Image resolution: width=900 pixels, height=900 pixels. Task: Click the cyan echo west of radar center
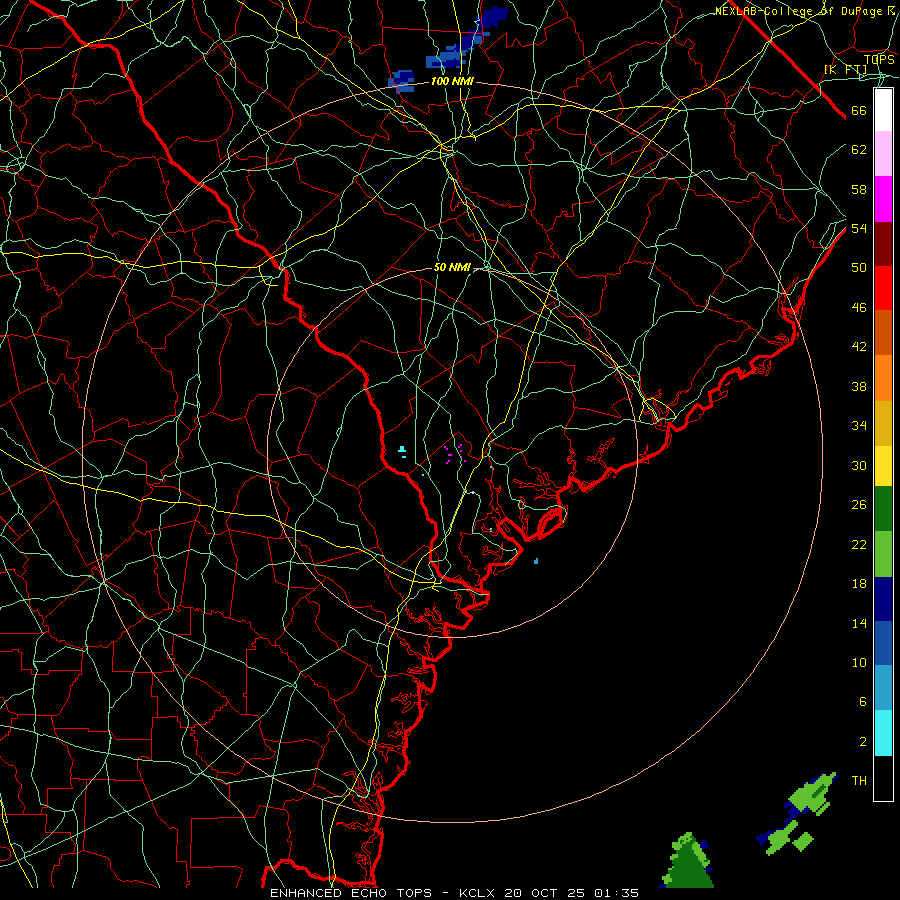pyautogui.click(x=403, y=451)
